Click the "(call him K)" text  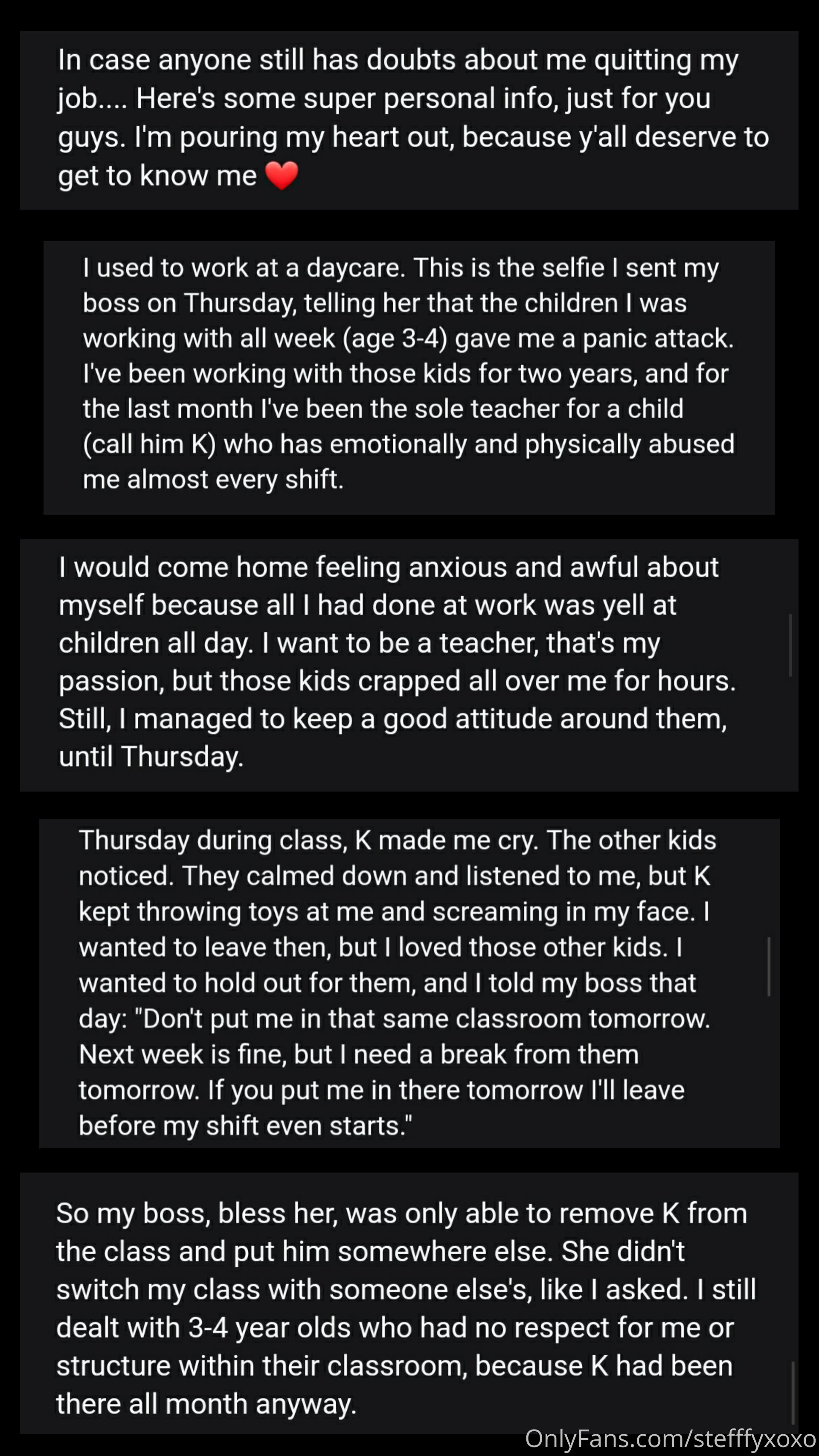(149, 444)
